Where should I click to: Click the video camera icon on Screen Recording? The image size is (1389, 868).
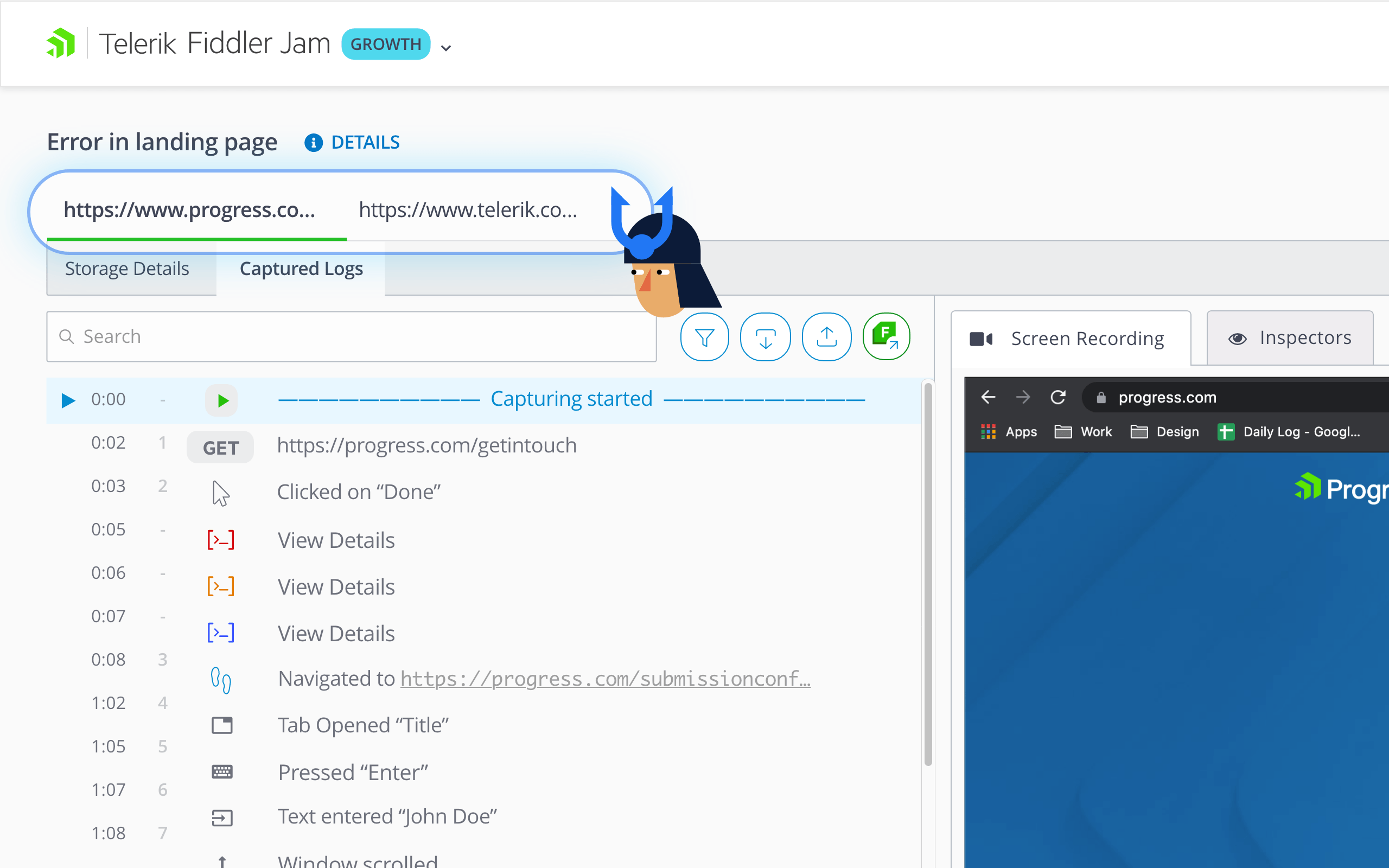[981, 339]
